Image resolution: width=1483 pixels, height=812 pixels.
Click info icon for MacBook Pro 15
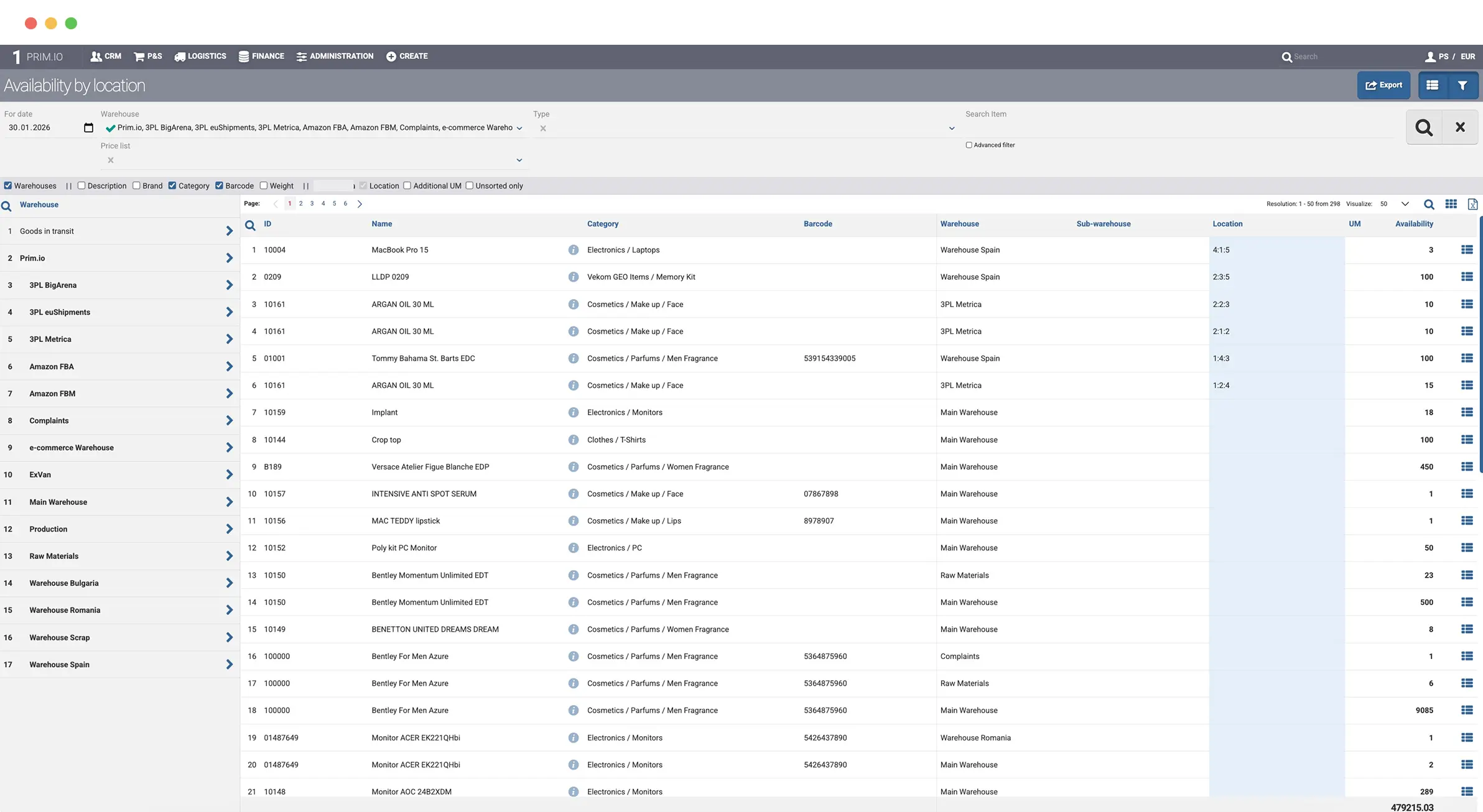[x=573, y=250]
